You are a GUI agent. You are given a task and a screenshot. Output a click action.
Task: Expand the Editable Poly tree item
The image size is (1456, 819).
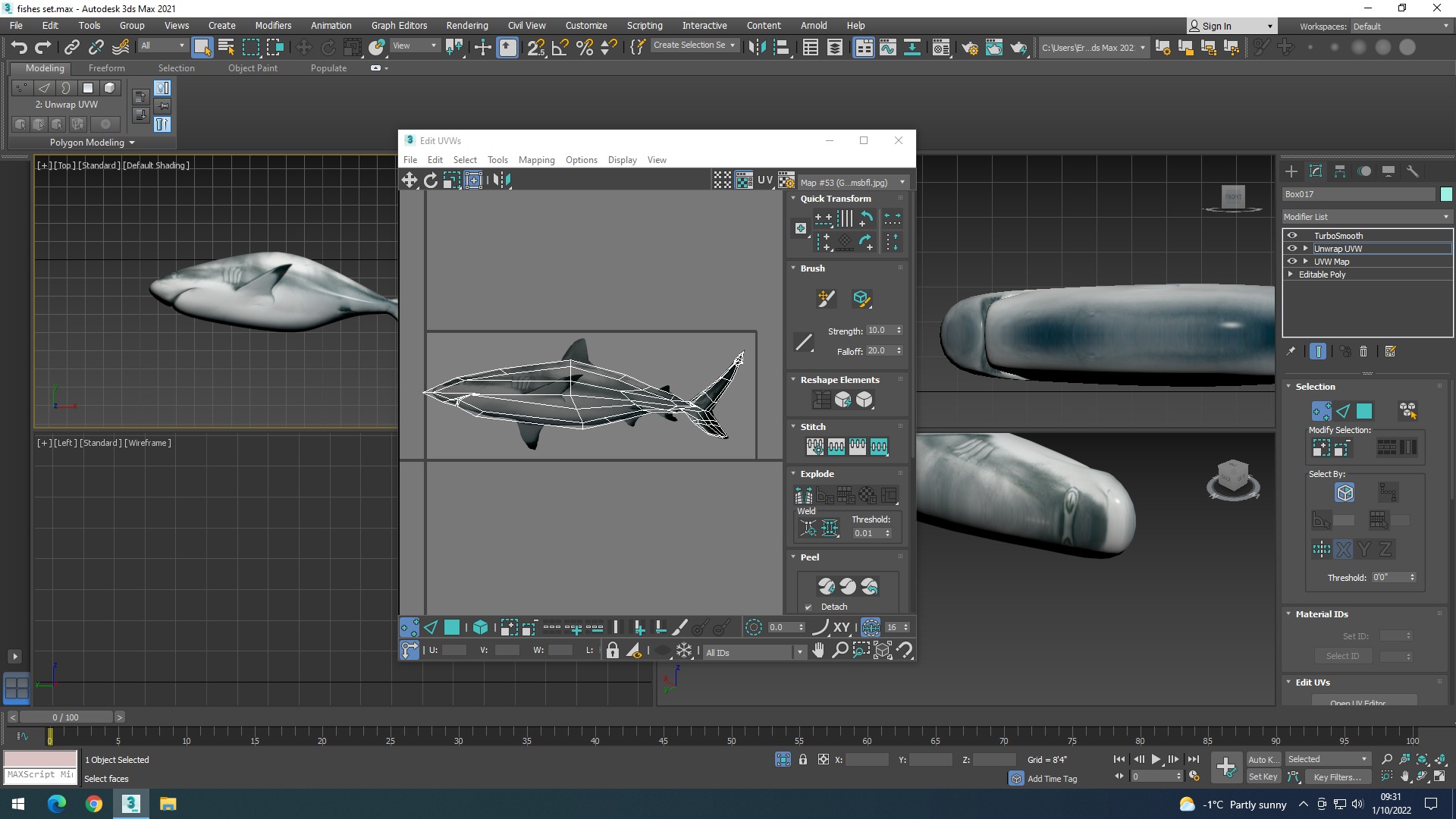click(1291, 275)
